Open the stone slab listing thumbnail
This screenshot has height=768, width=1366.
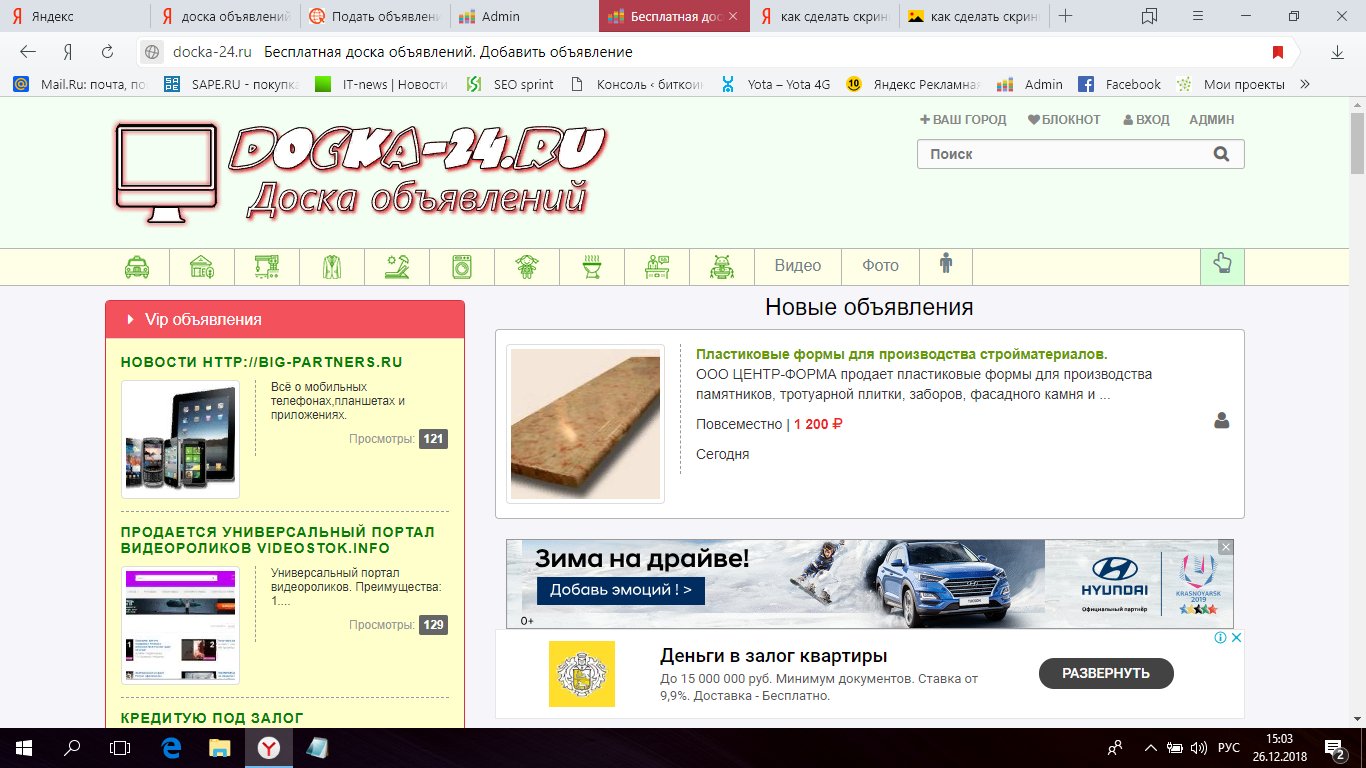click(x=586, y=424)
